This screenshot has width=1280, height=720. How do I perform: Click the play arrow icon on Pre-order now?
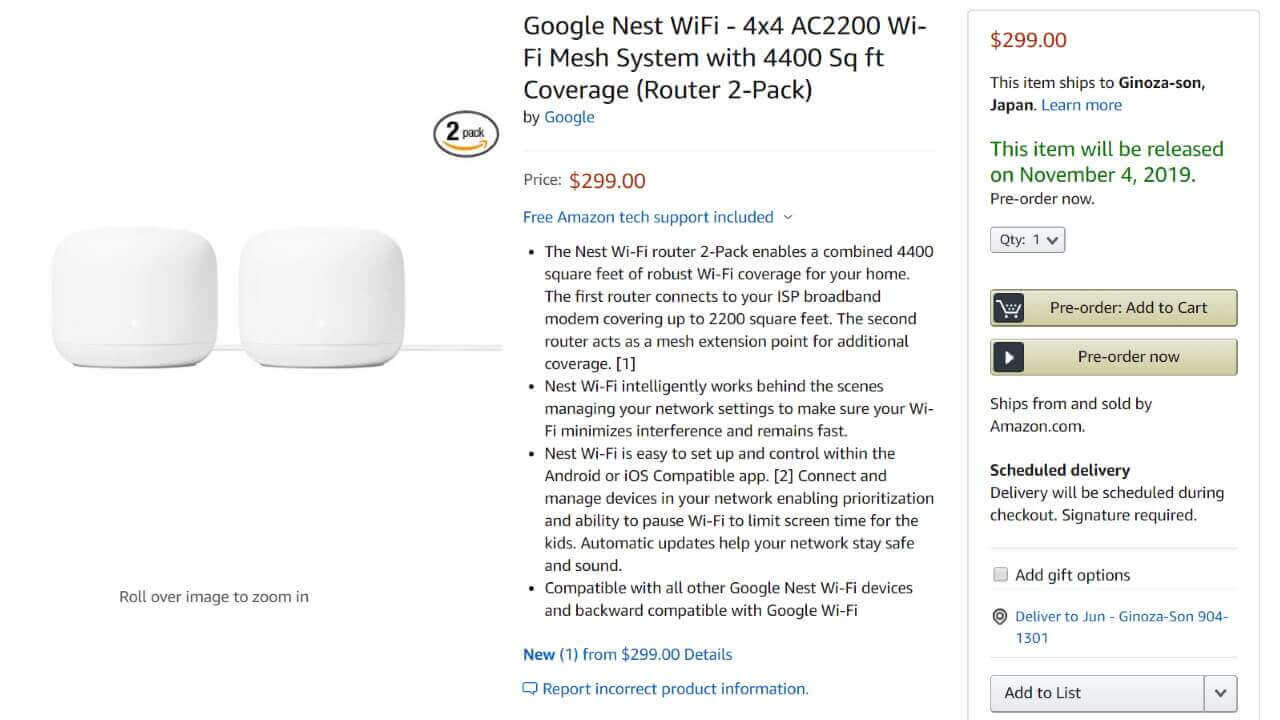[1008, 357]
